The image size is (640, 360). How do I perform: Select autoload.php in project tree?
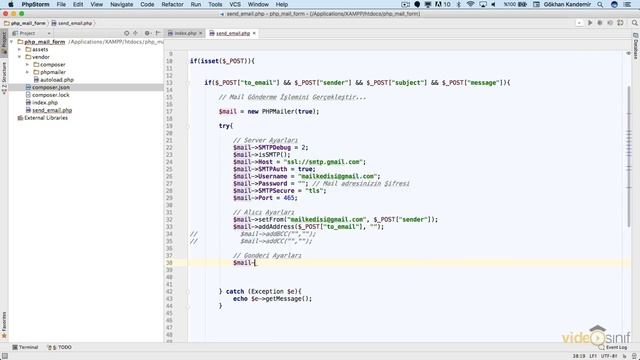pyautogui.click(x=53, y=80)
